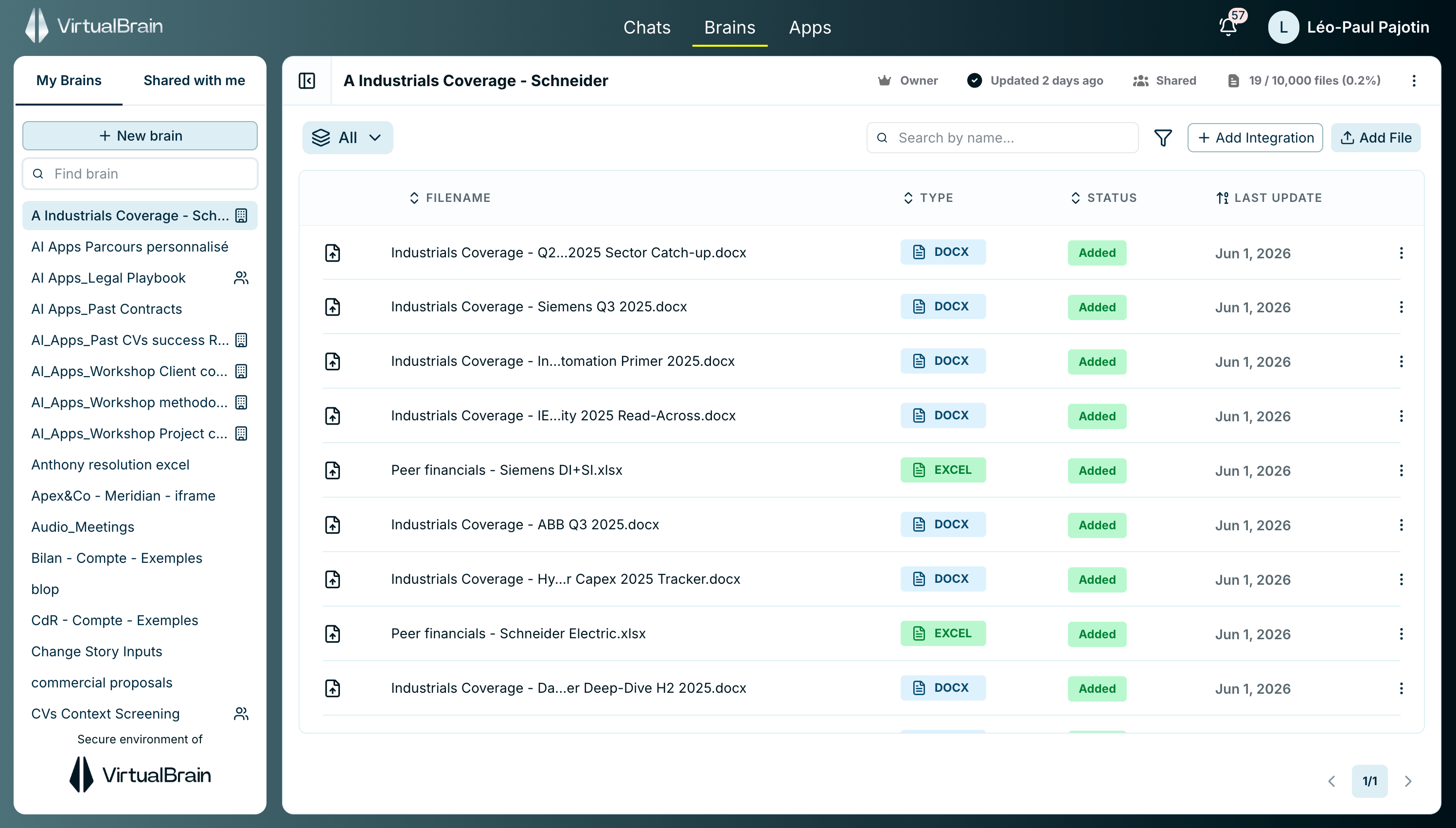Click Add File button
Screen dimensions: 1456x828
pos(1376,138)
